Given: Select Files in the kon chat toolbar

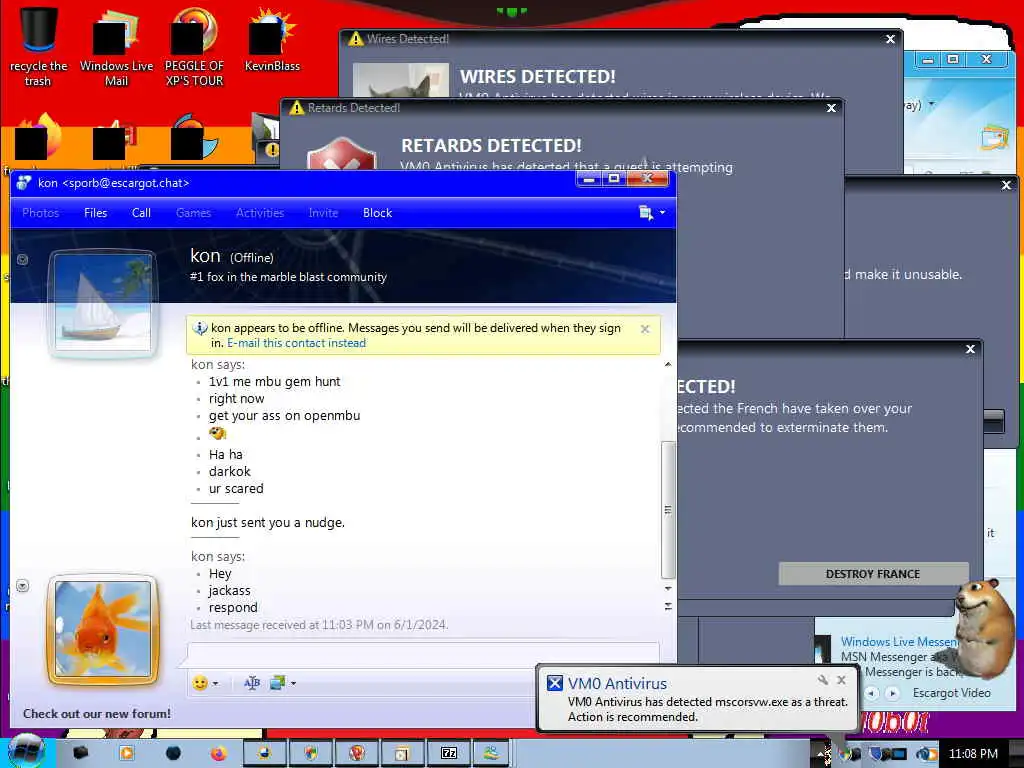Looking at the screenshot, I should tap(95, 213).
